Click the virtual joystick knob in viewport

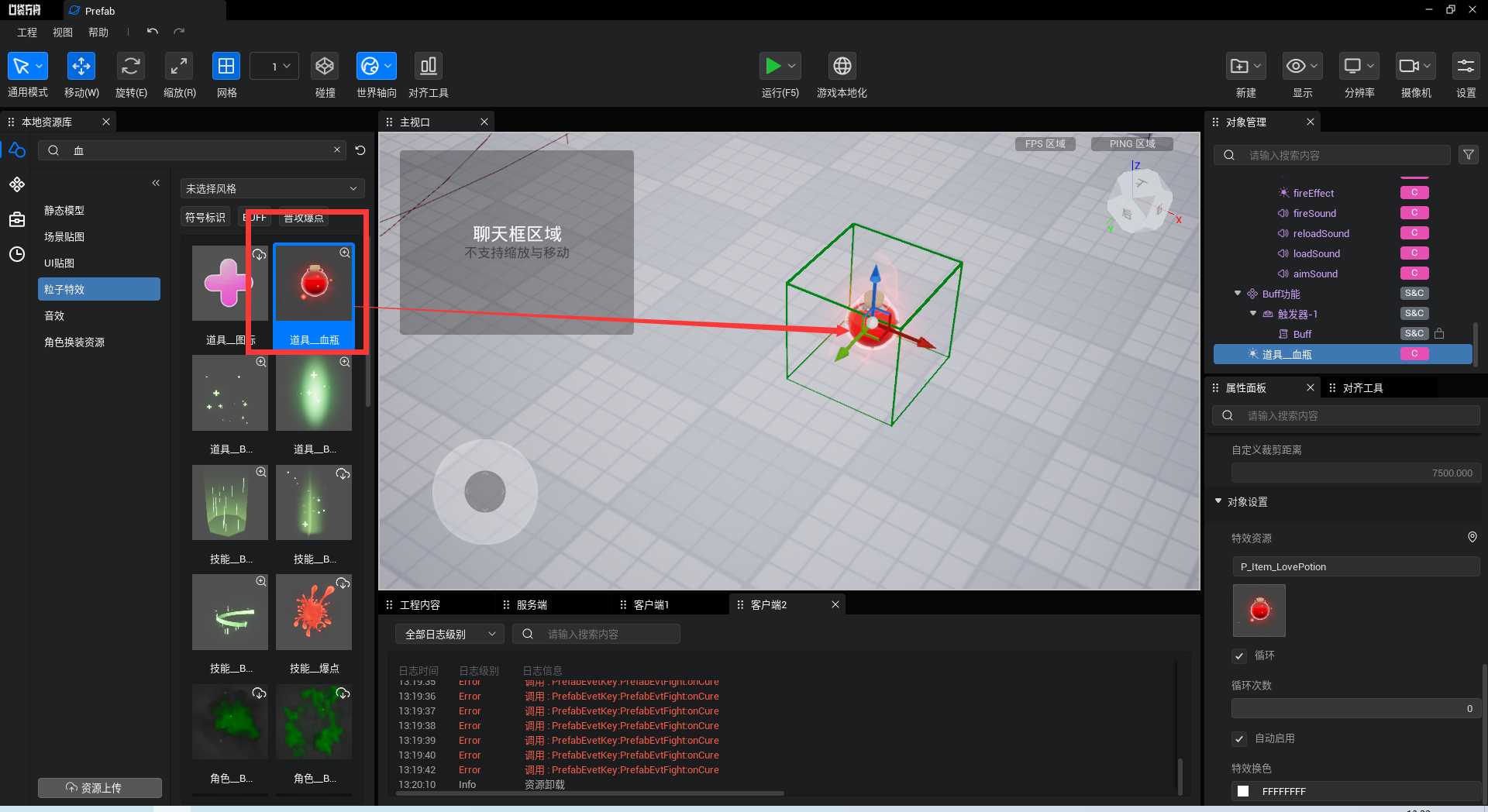(x=485, y=491)
